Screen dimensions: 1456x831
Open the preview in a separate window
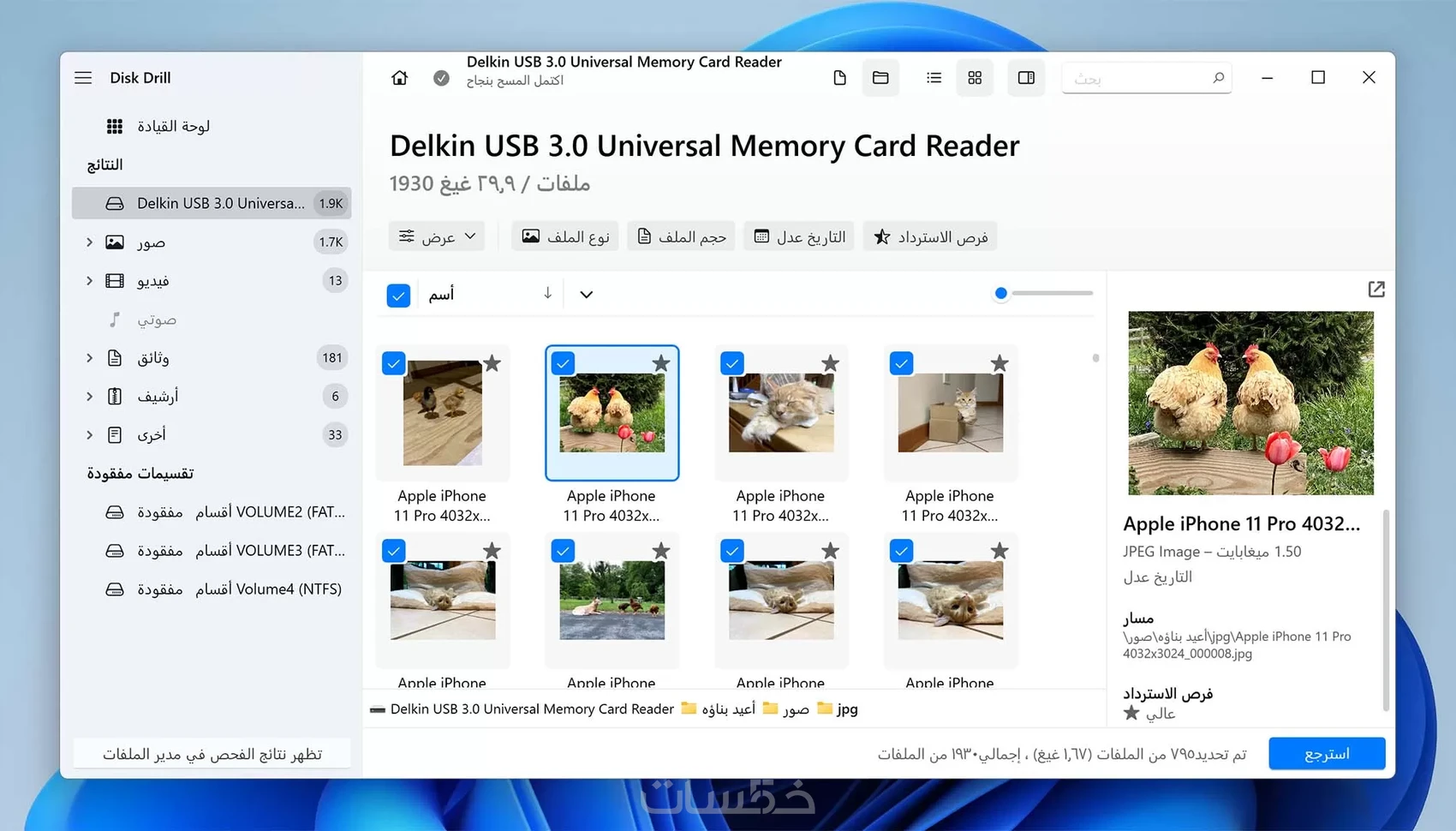(1376, 290)
